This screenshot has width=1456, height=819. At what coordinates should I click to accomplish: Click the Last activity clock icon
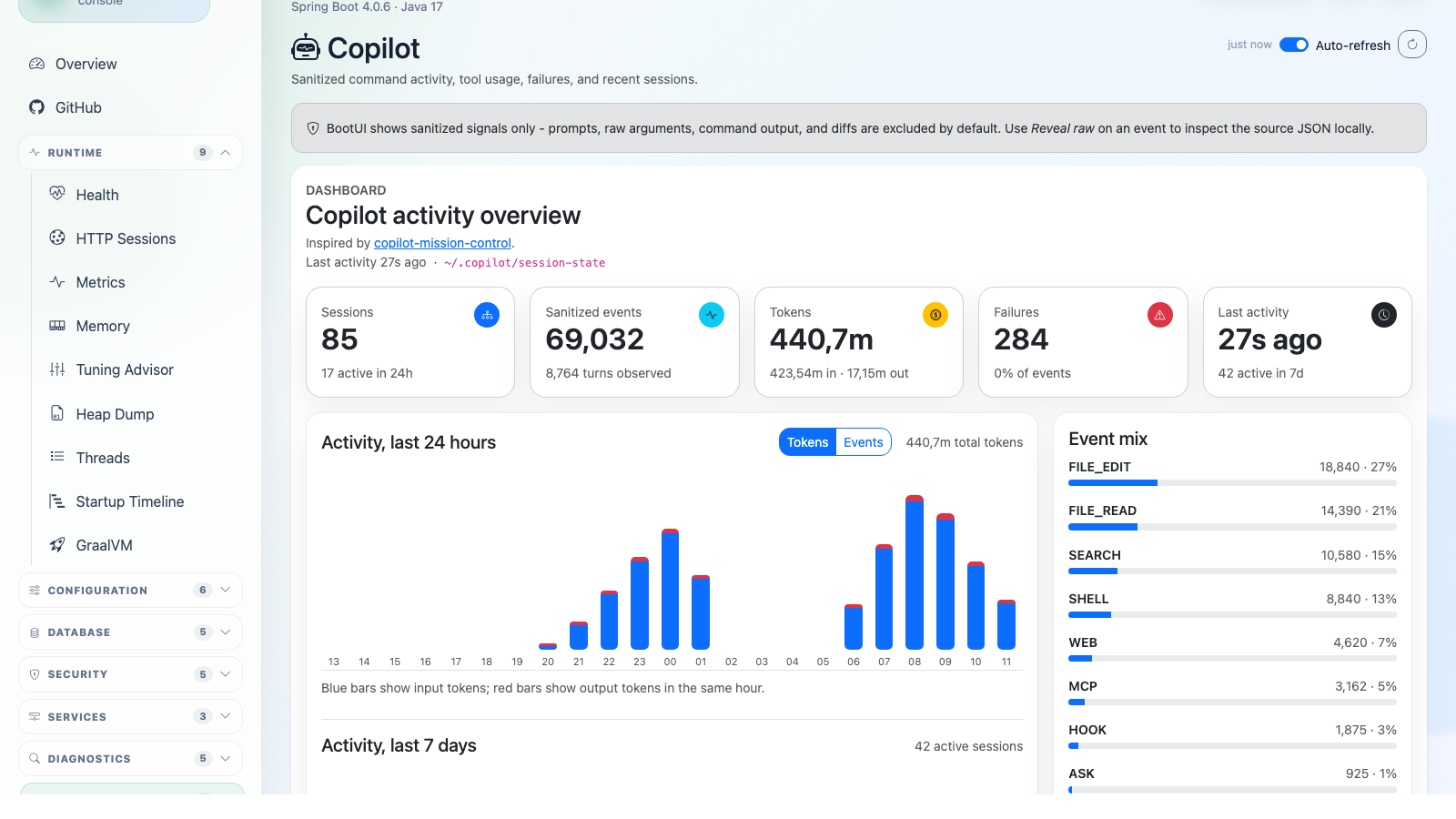coord(1384,315)
